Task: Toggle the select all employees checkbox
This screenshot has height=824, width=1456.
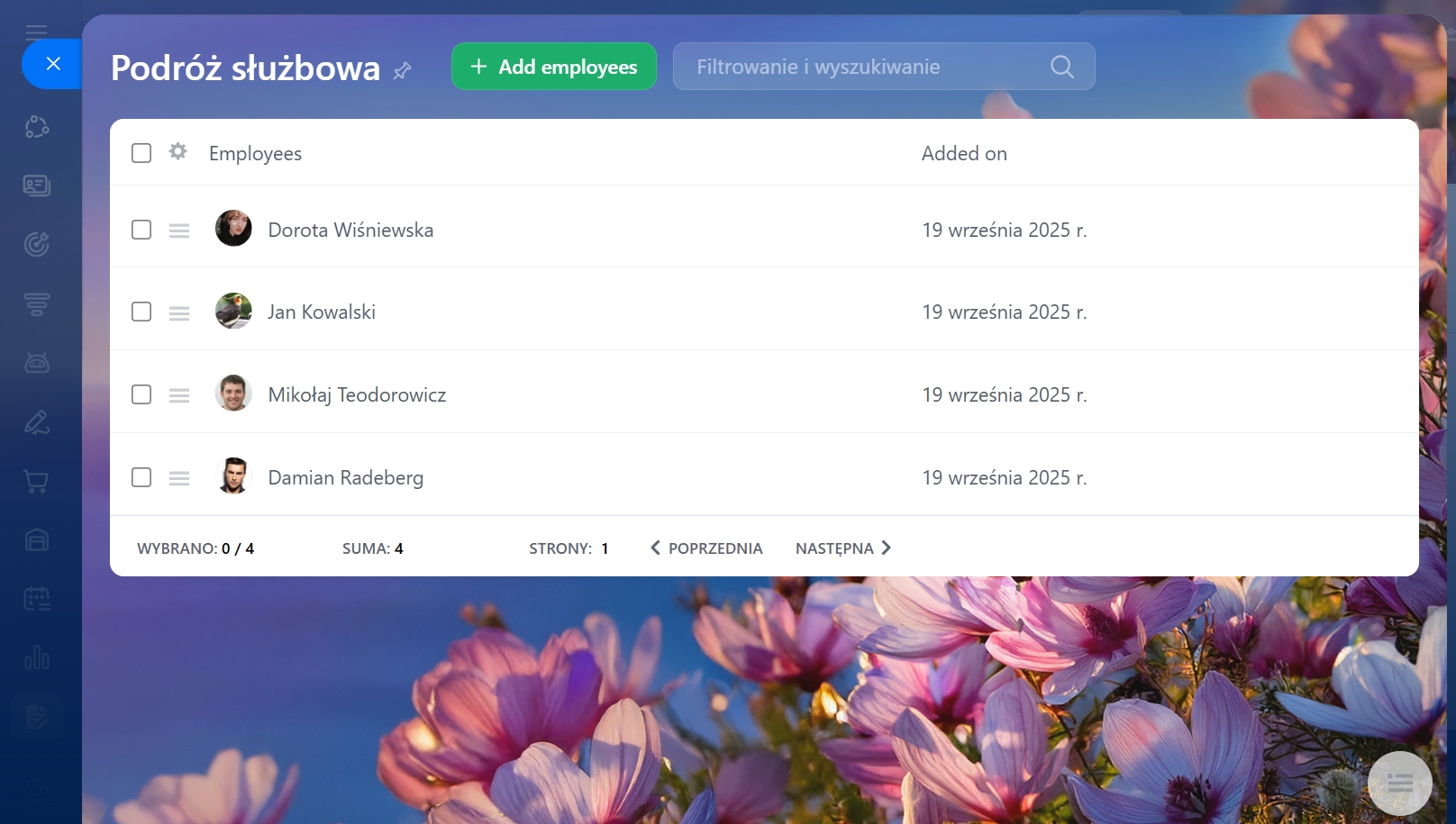Action: [141, 153]
